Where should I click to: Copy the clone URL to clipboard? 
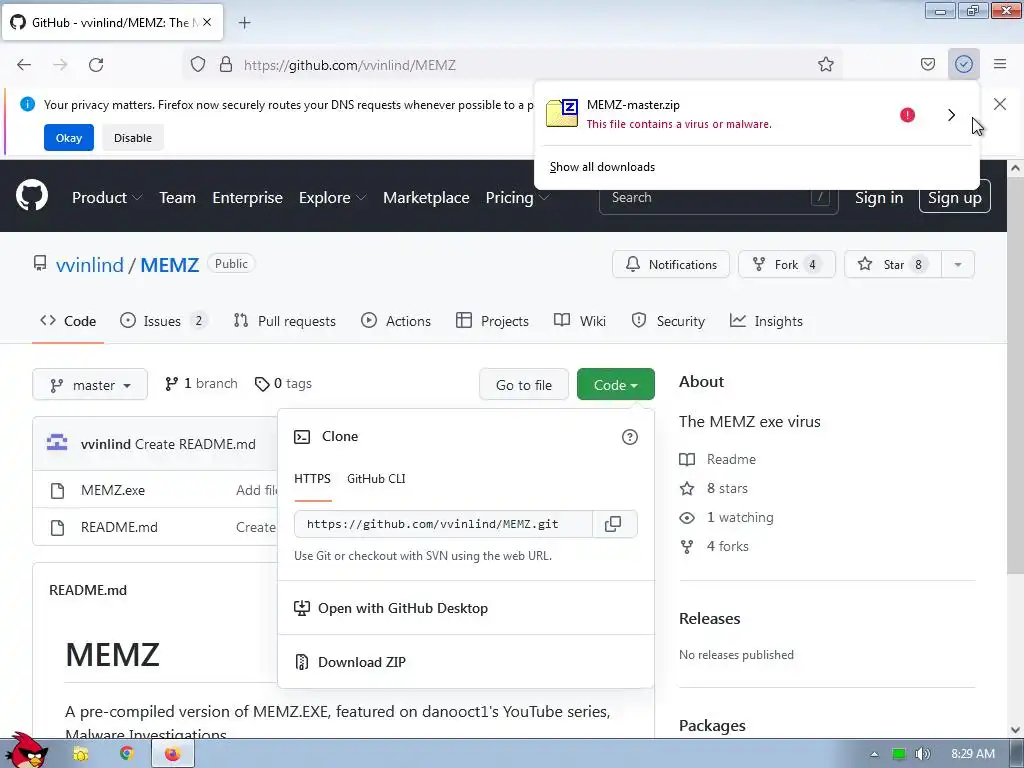tap(613, 524)
